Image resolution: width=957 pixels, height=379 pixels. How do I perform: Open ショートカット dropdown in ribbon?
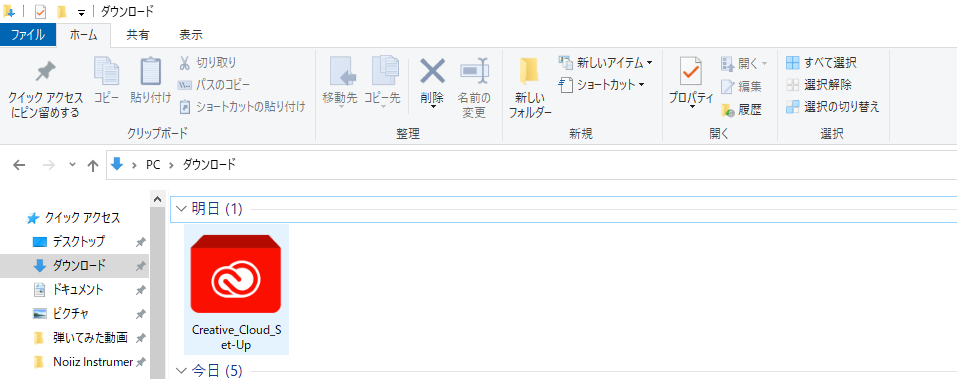tap(602, 84)
